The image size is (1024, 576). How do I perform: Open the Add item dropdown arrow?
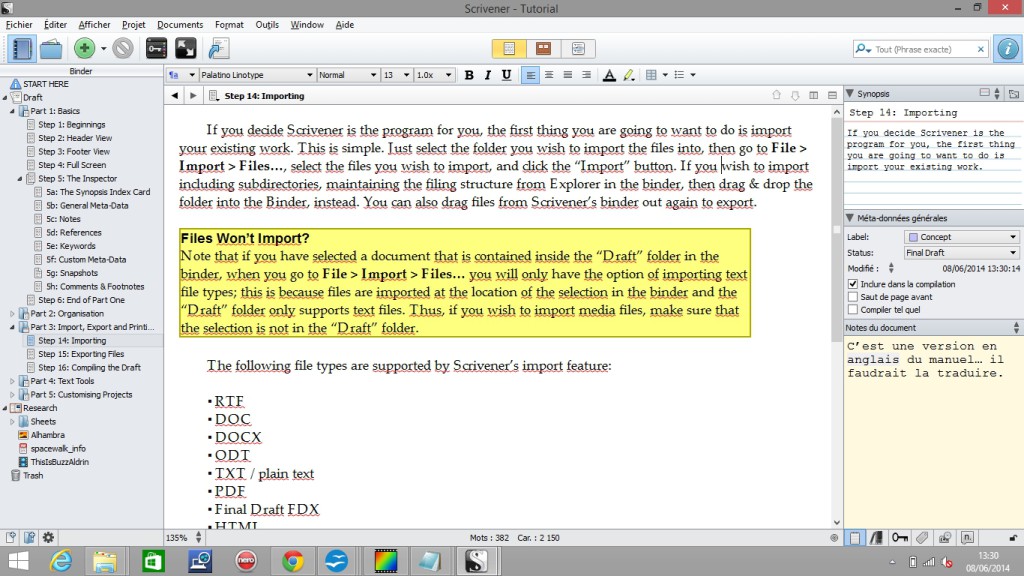(103, 49)
